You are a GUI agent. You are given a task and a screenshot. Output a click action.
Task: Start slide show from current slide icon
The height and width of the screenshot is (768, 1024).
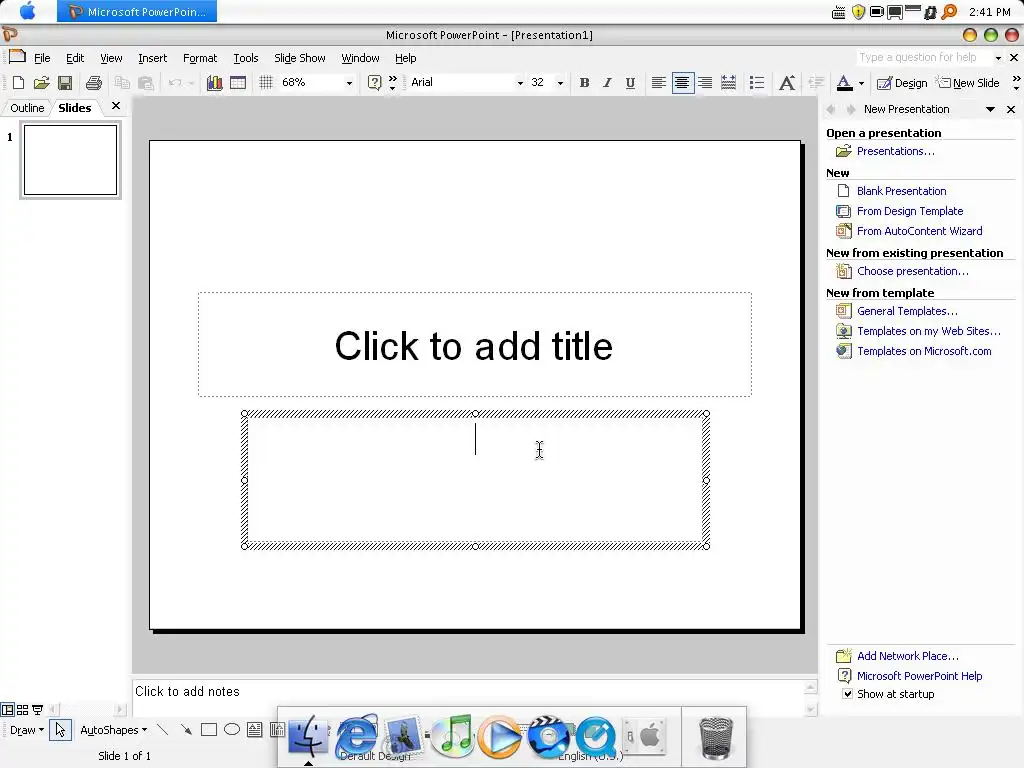[37, 709]
